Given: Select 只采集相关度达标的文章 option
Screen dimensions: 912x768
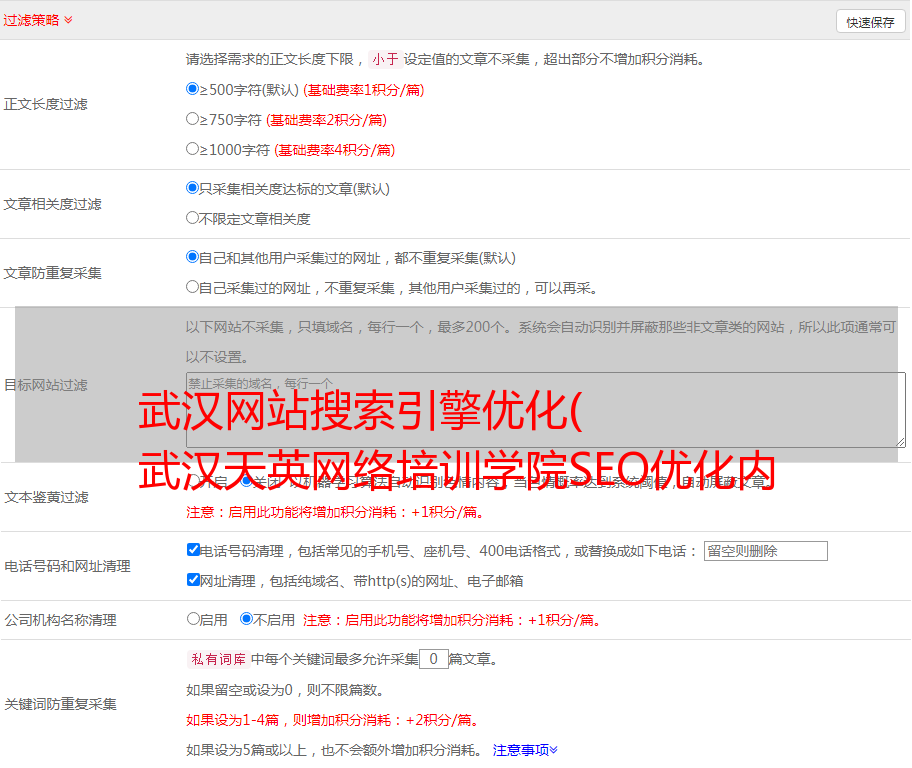Looking at the screenshot, I should coord(193,188).
